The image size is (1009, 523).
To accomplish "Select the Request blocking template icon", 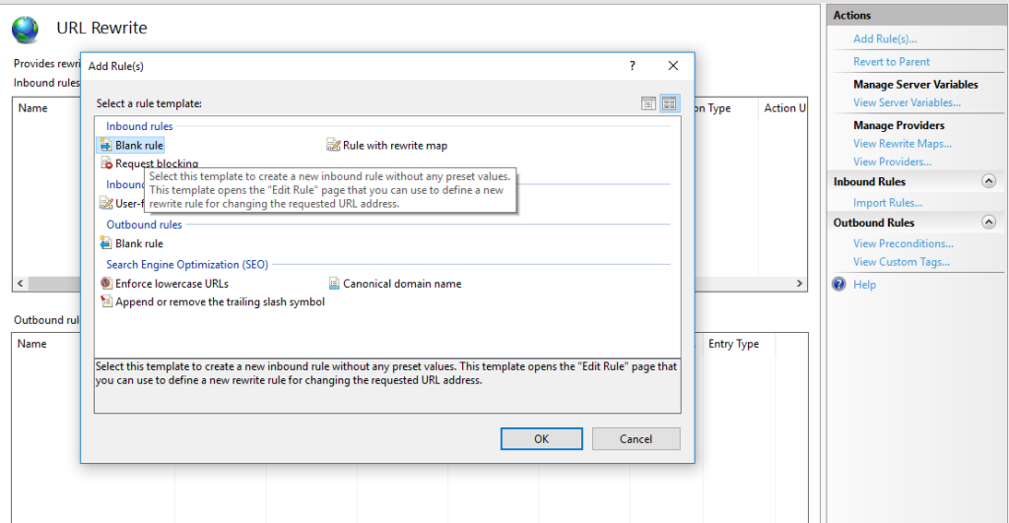I will pos(106,164).
